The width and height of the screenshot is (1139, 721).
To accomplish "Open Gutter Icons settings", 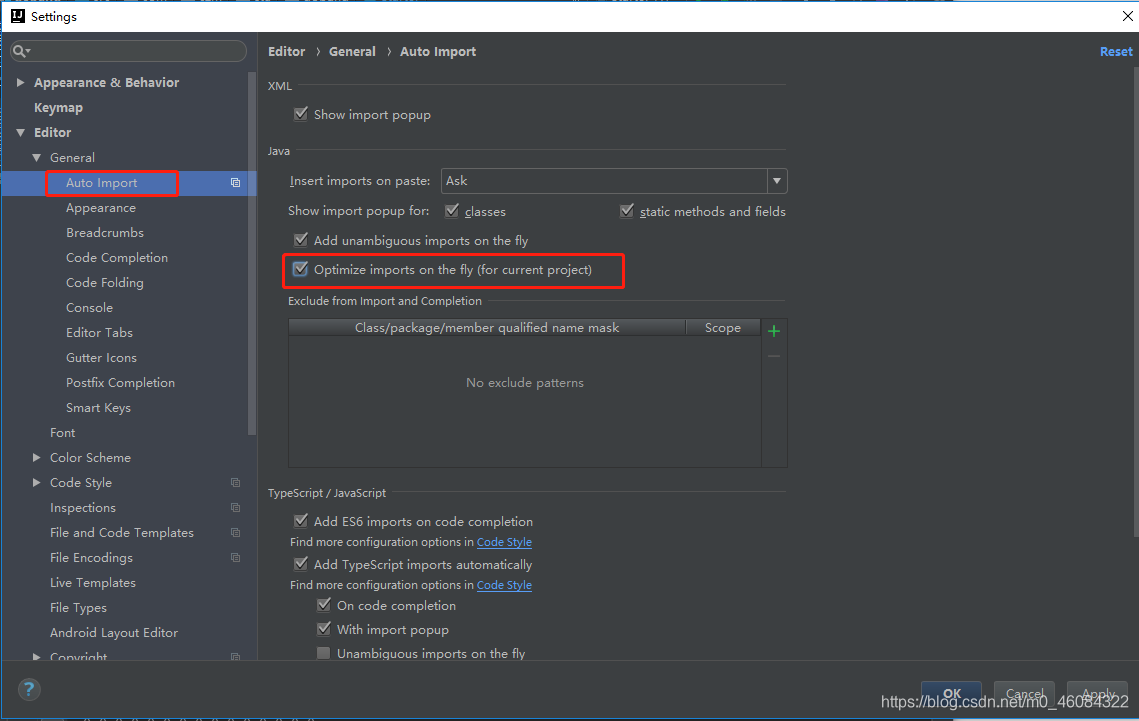I will point(101,357).
